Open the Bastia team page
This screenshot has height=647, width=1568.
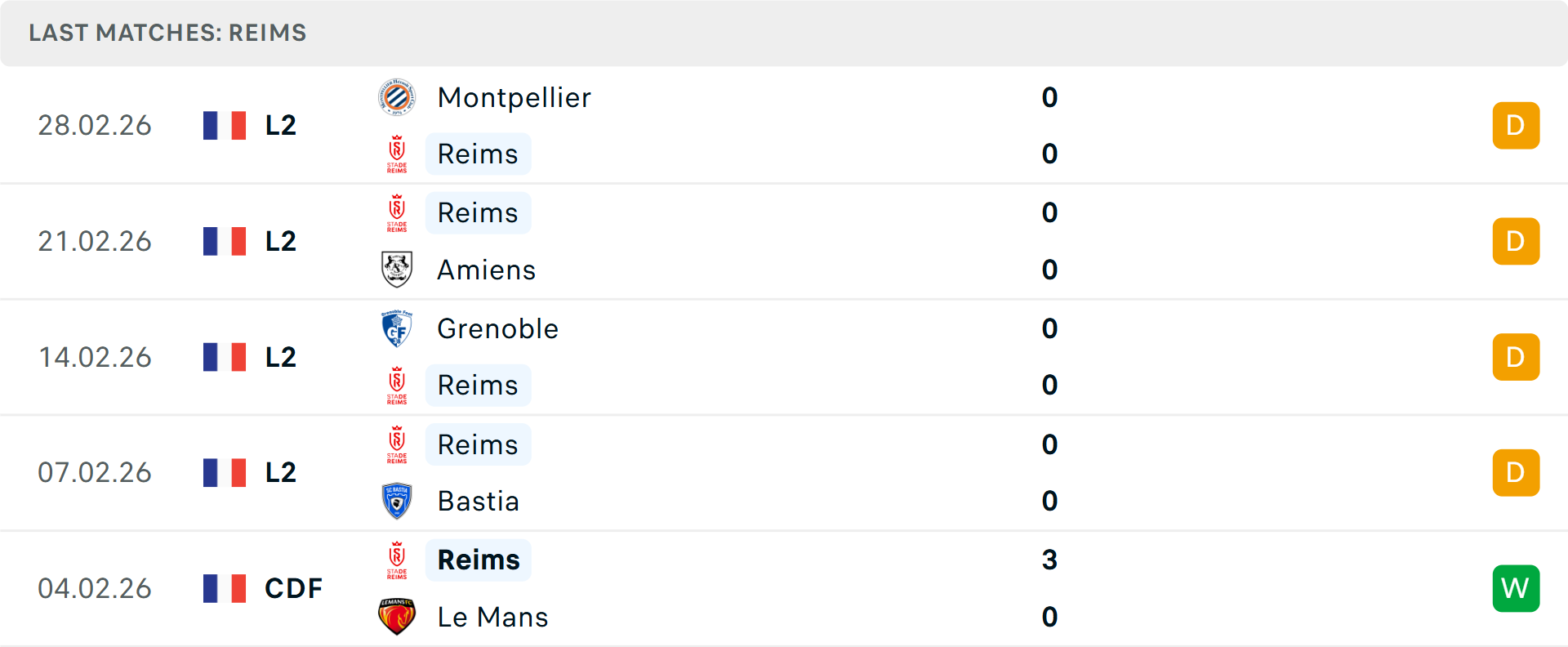(x=478, y=501)
